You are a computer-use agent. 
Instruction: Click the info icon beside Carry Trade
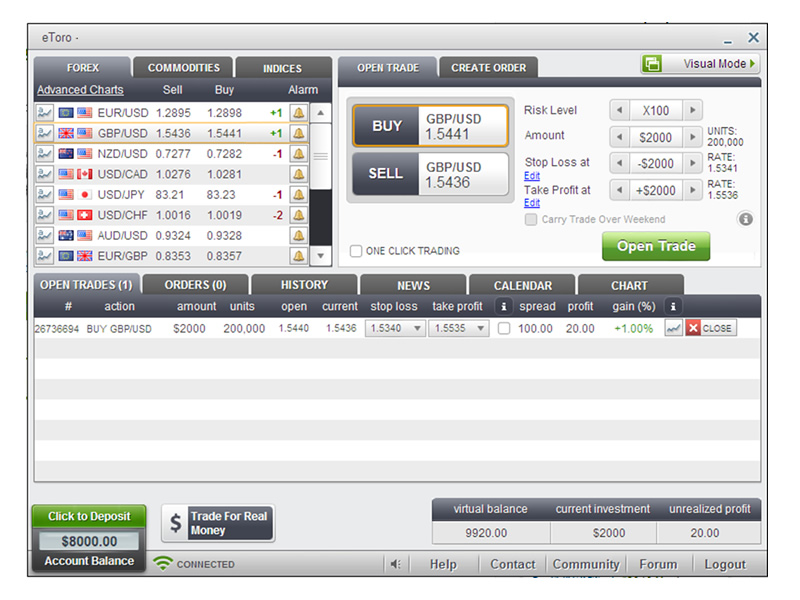(x=745, y=219)
